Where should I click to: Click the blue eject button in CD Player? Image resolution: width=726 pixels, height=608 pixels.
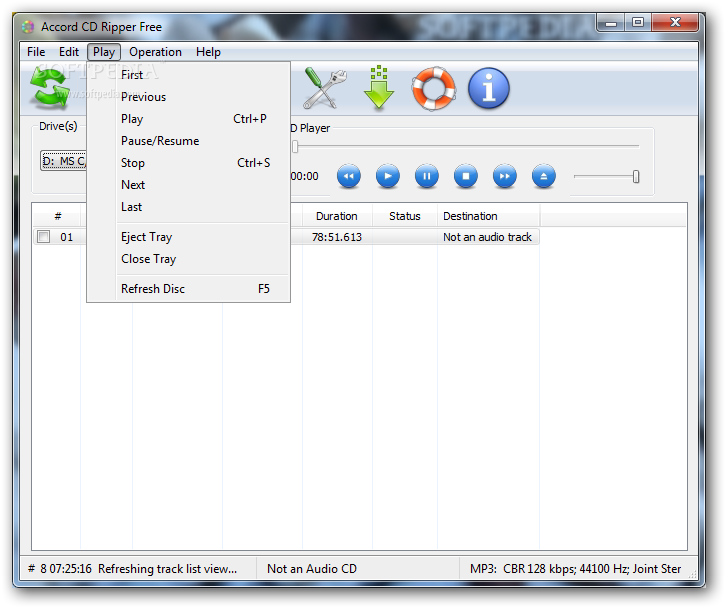pos(544,176)
